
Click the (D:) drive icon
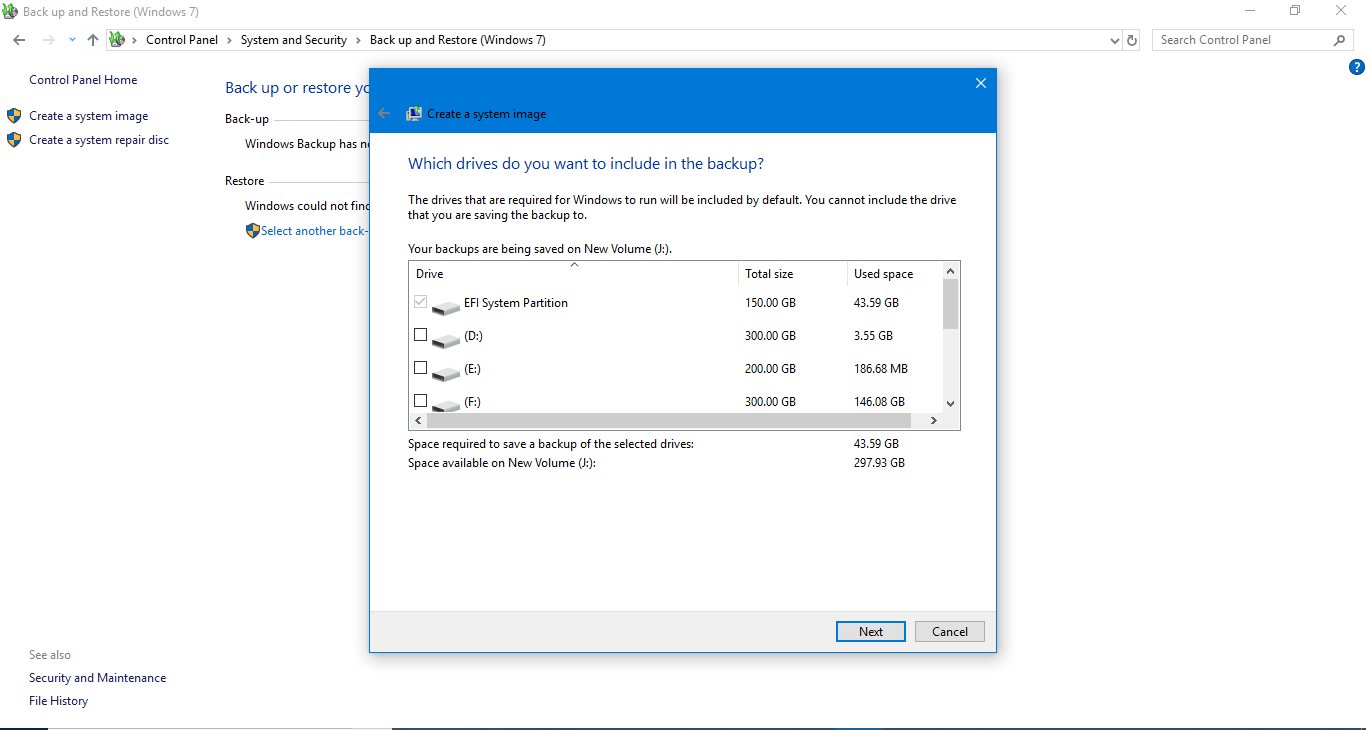(x=446, y=340)
